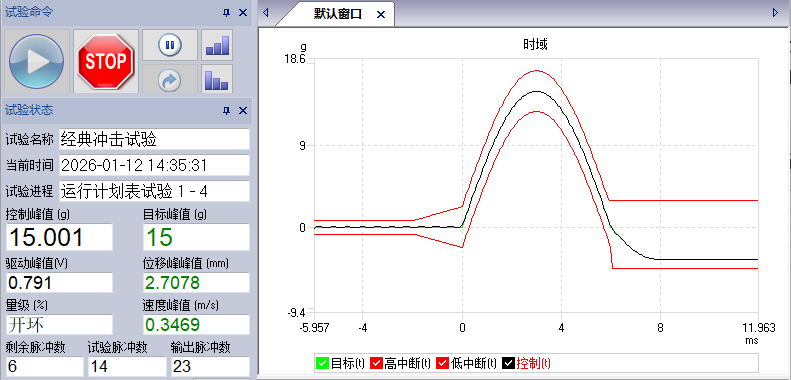Pin the 试验命令 panel
The height and width of the screenshot is (380, 791).
coord(227,13)
